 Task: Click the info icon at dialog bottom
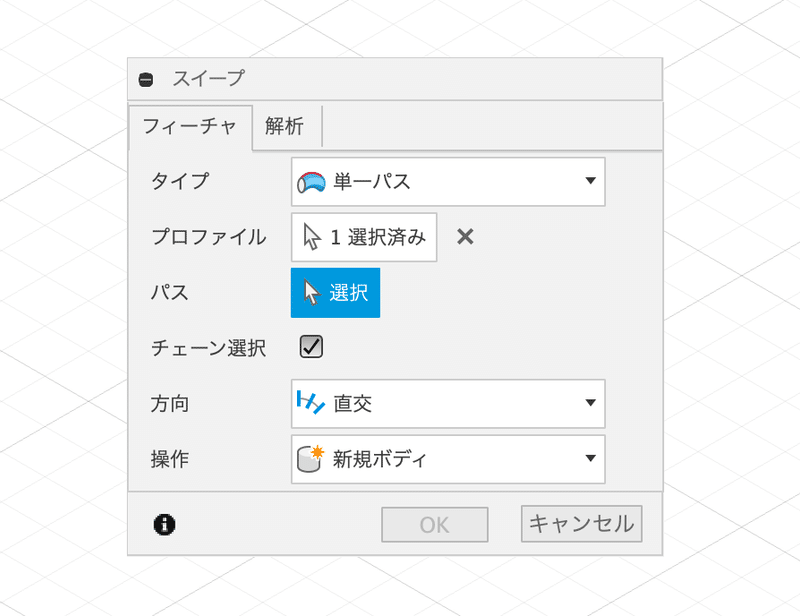pos(164,524)
